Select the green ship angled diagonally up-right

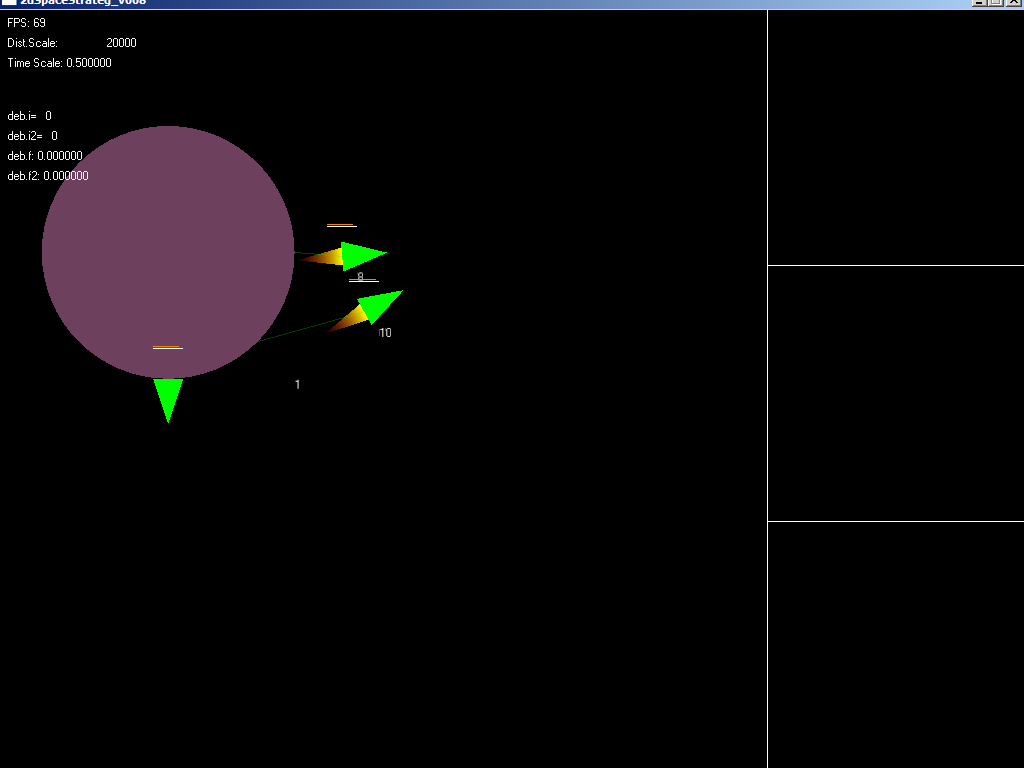coord(381,304)
